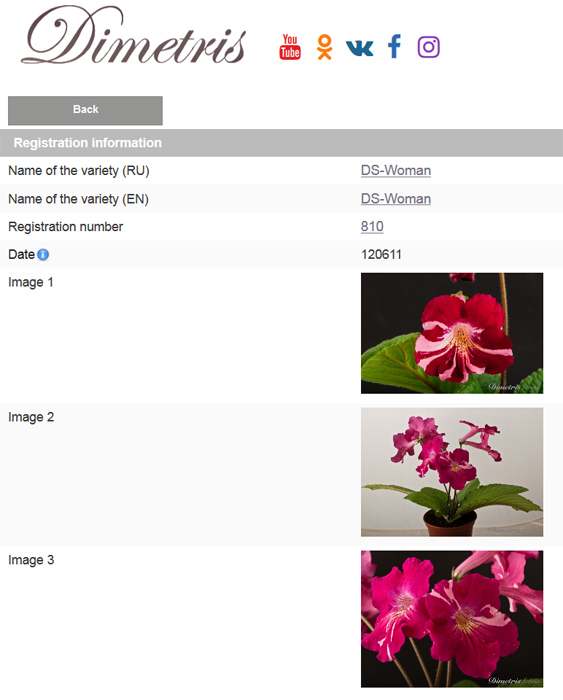Open Image 3 pink flowers thumbnail
Viewport: 563px width, 700px height.
pyautogui.click(x=452, y=619)
